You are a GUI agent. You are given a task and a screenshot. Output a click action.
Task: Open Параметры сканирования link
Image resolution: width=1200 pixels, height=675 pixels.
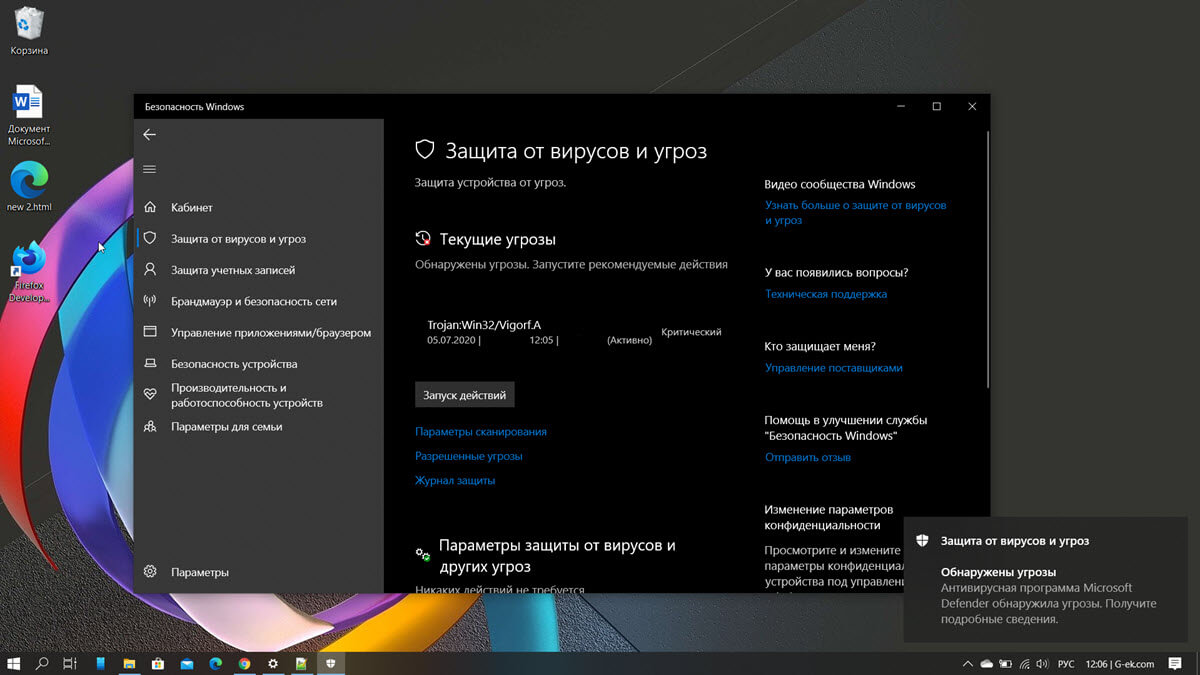[x=481, y=432]
